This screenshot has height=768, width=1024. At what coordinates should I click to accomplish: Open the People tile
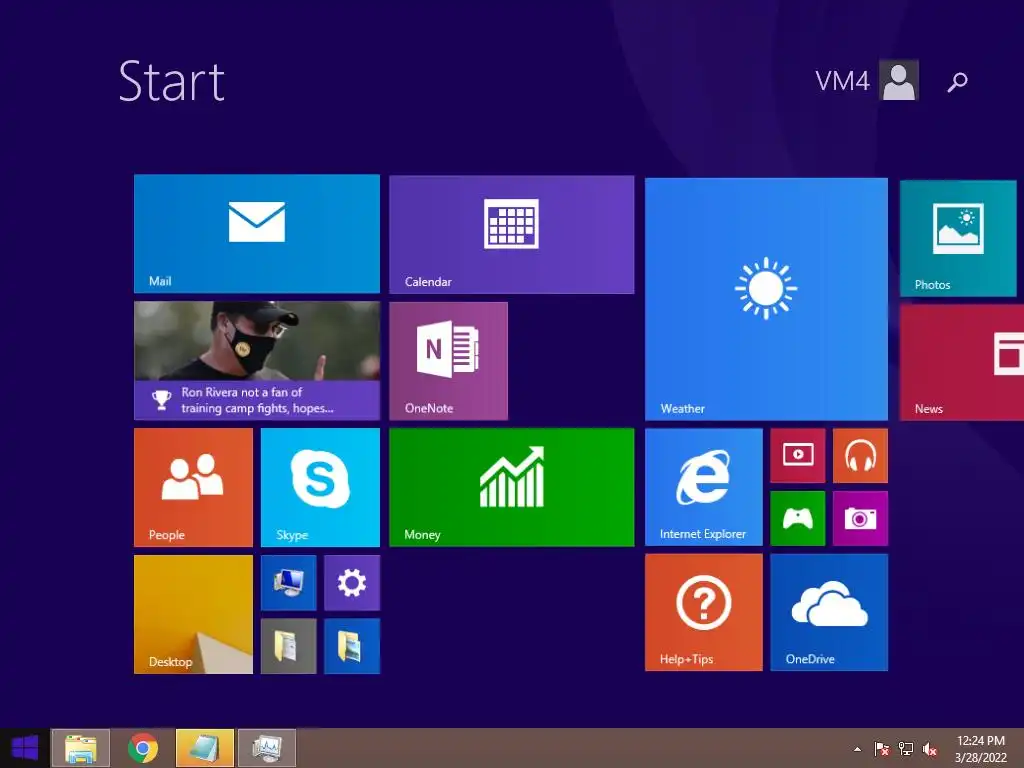point(193,487)
